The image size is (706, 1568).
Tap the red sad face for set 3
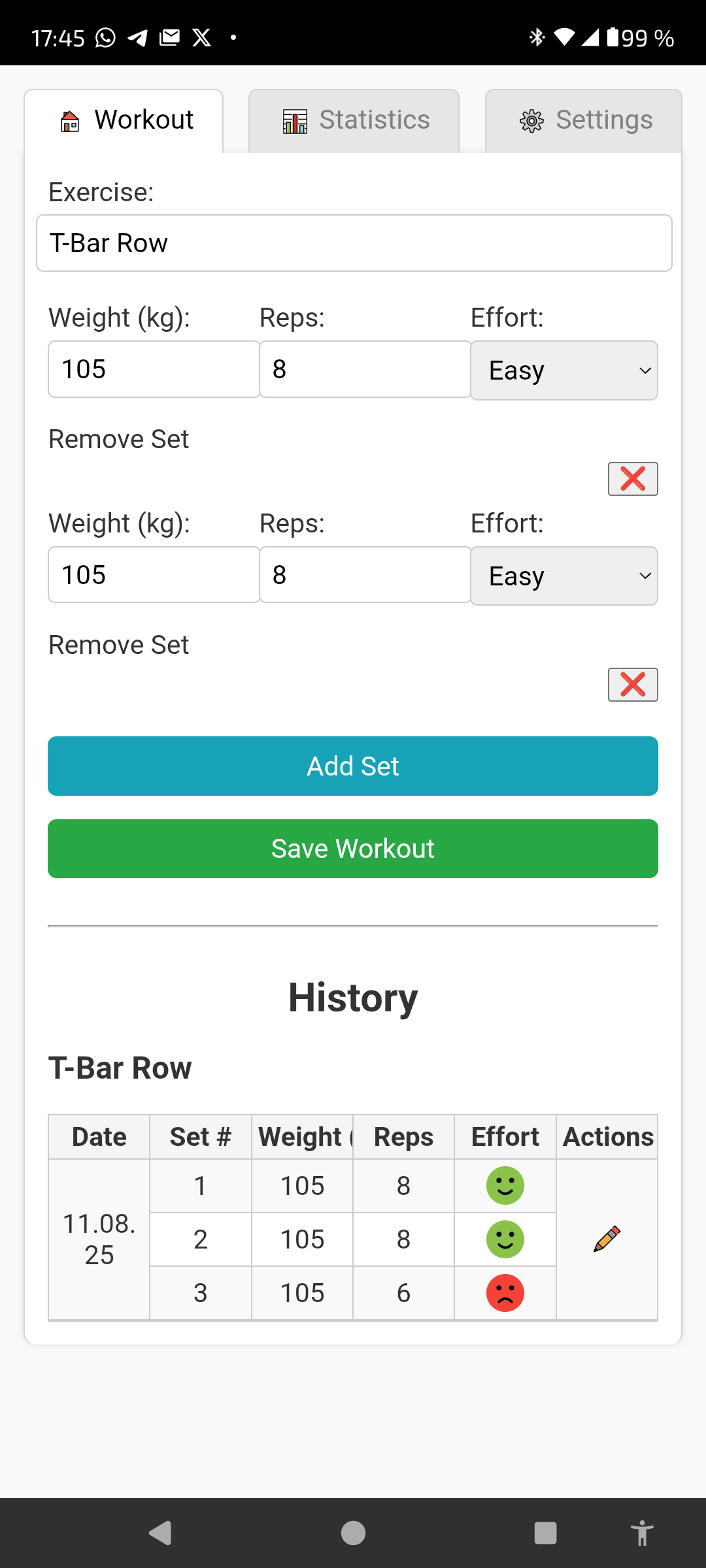pos(505,1292)
